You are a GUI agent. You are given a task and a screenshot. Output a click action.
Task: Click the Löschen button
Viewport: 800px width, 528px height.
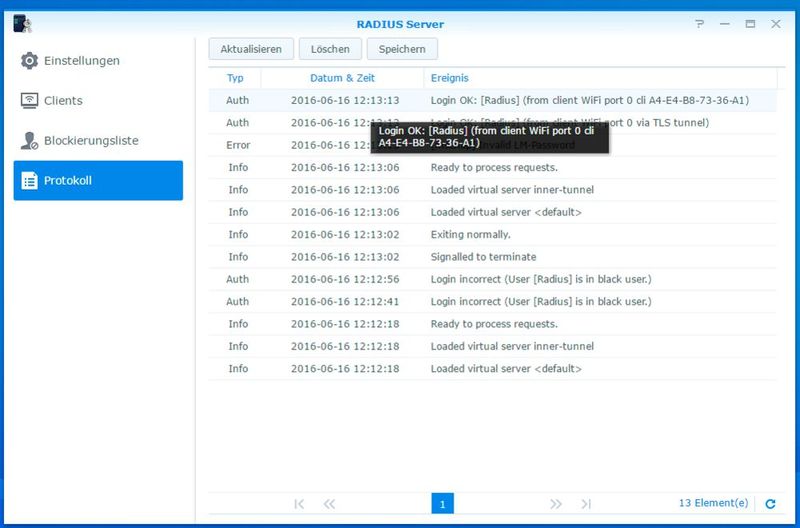tap(330, 49)
